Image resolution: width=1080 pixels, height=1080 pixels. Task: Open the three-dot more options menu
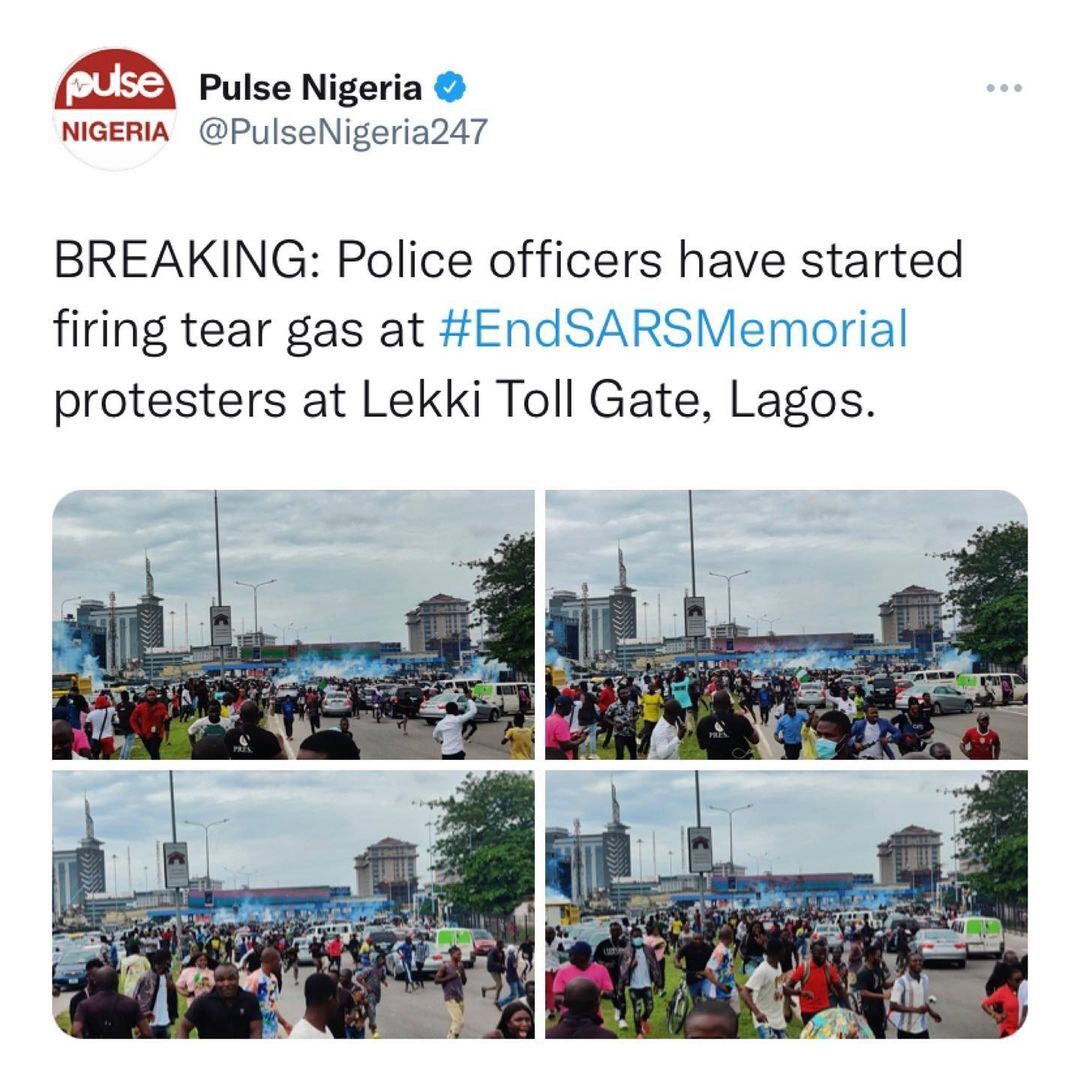1004,88
